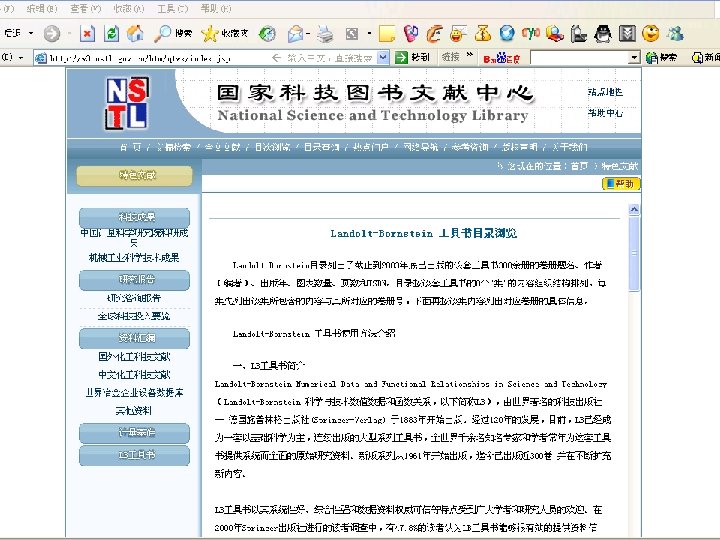Click the 站点地图 link at top right
Image resolution: width=720 pixels, height=540 pixels.
click(605, 92)
